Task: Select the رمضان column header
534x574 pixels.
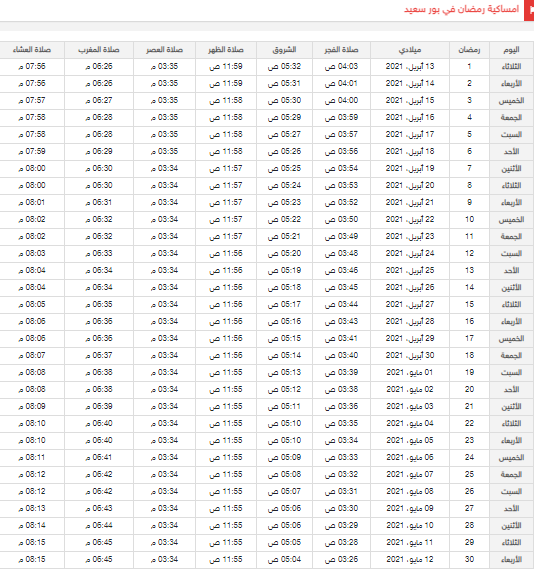Action: [x=469, y=50]
